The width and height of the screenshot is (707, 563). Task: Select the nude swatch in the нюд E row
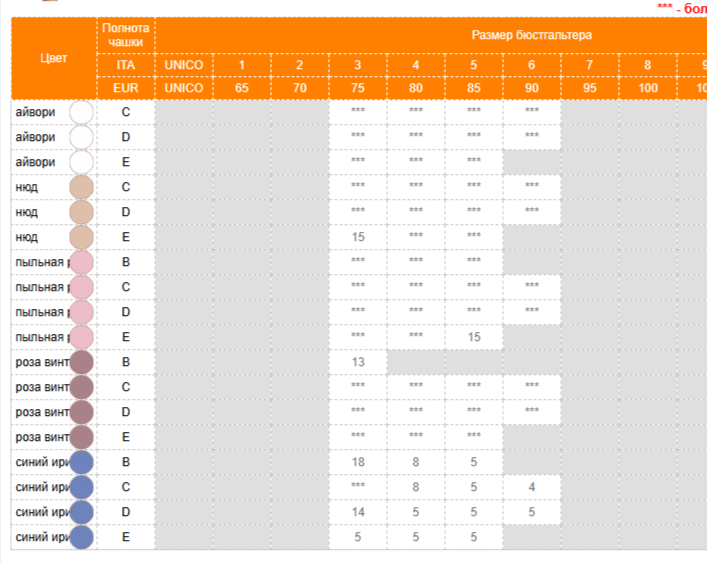82,237
